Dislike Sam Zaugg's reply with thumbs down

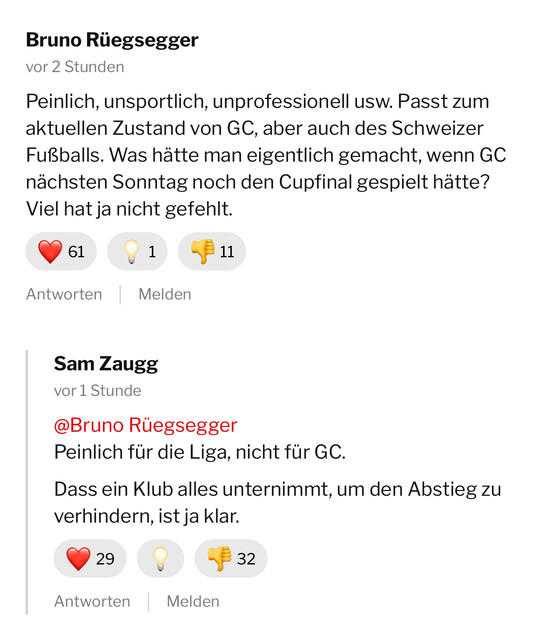[231, 558]
